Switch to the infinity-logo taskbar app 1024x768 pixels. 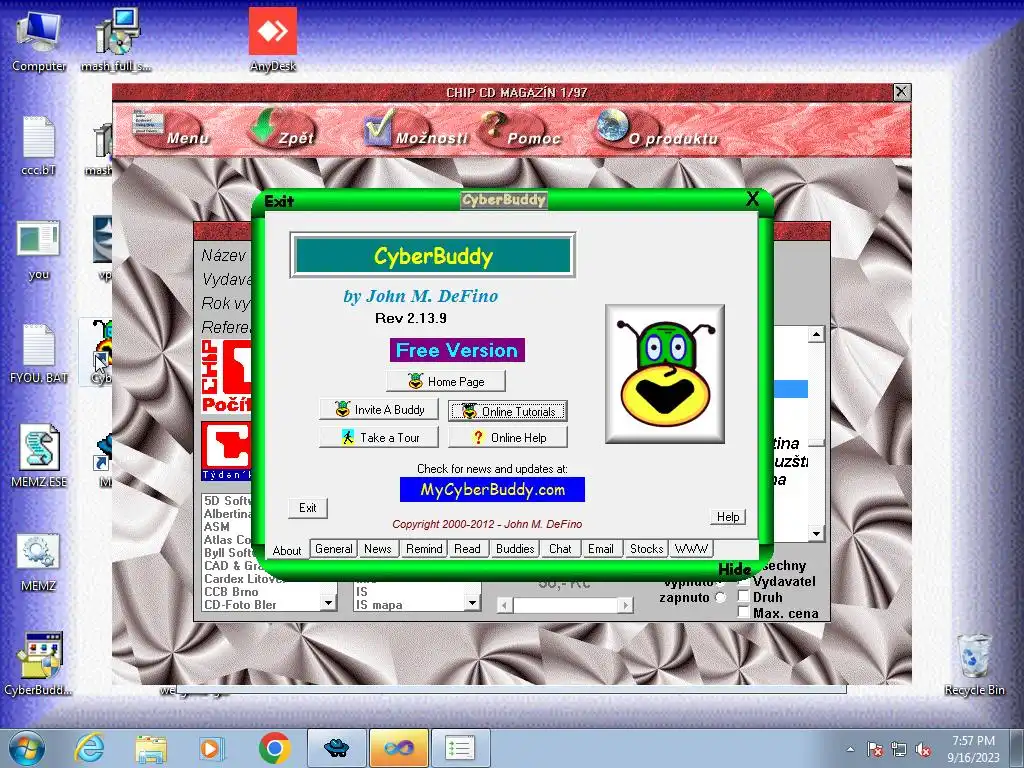pos(398,748)
